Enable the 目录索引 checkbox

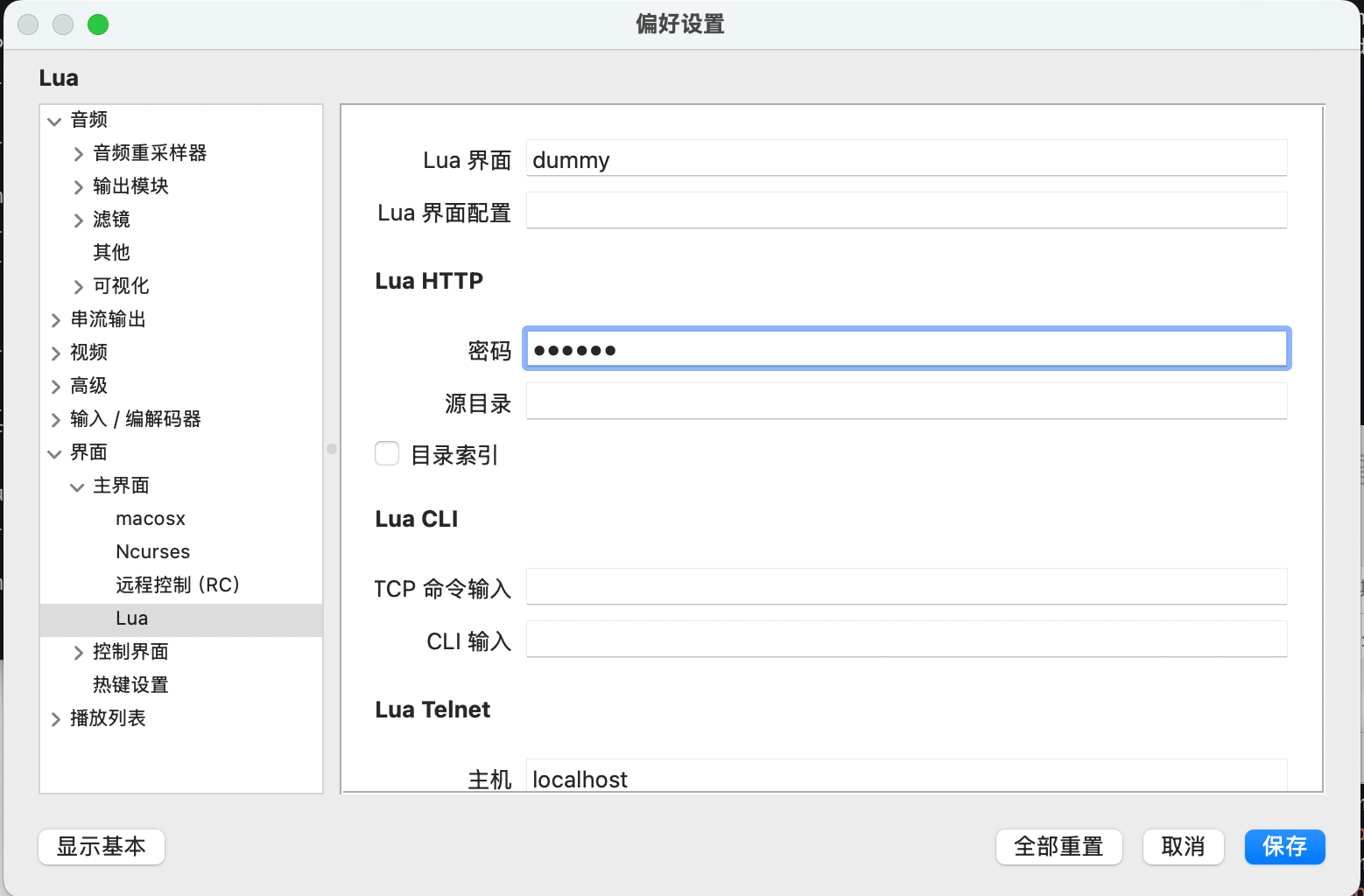[386, 453]
